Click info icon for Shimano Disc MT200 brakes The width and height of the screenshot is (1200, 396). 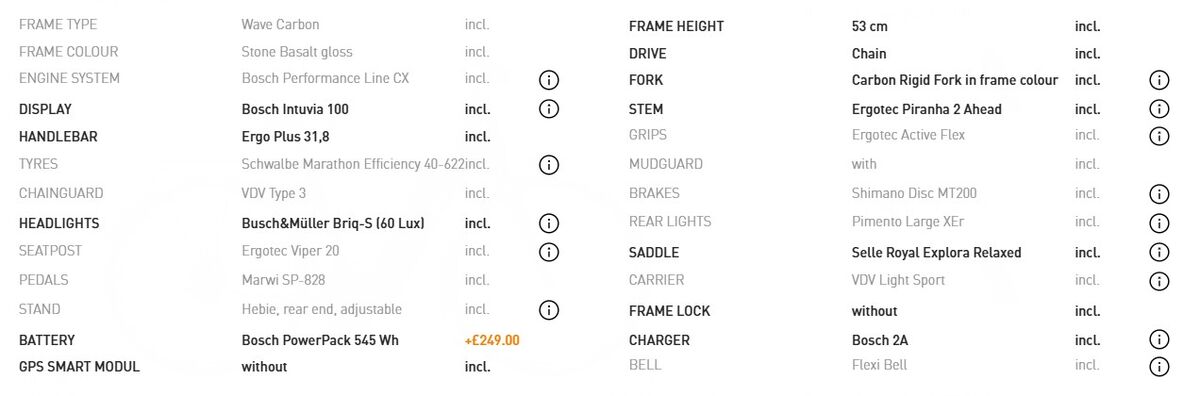(x=1159, y=194)
